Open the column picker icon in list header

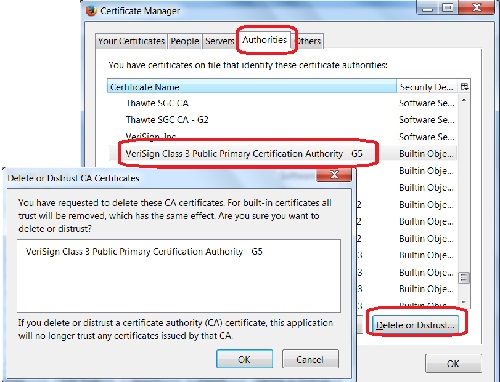pyautogui.click(x=464, y=87)
